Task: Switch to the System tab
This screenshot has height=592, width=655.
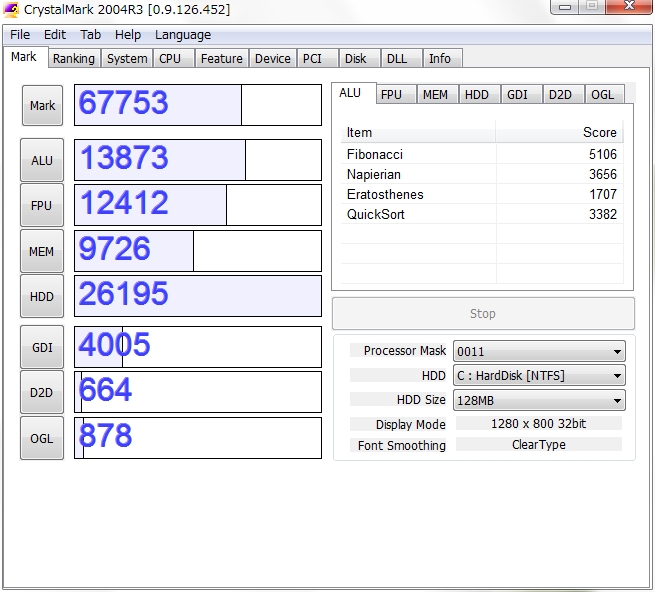Action: point(127,58)
